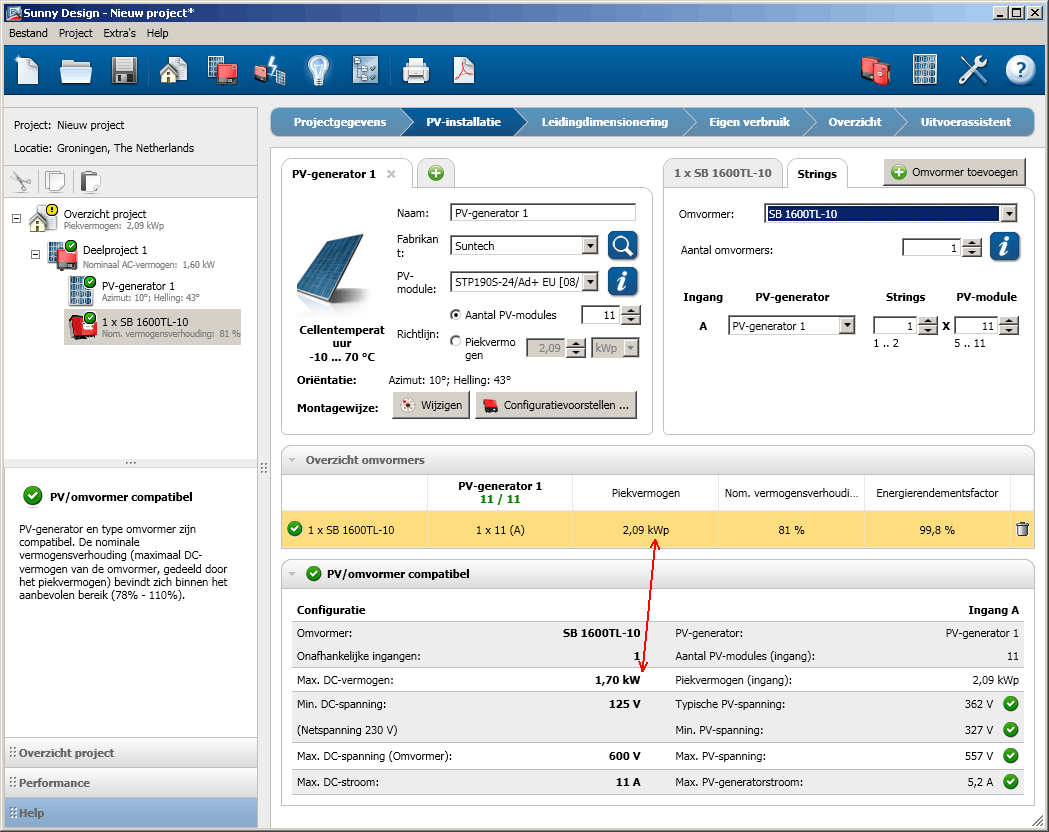Viewport: 1049px width, 832px height.
Task: Increase the Aantal PV-modules stepper value
Action: (x=631, y=310)
